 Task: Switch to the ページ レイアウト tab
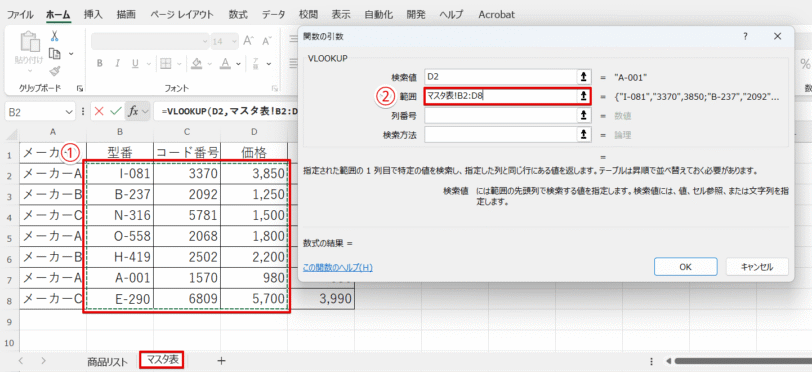point(183,15)
